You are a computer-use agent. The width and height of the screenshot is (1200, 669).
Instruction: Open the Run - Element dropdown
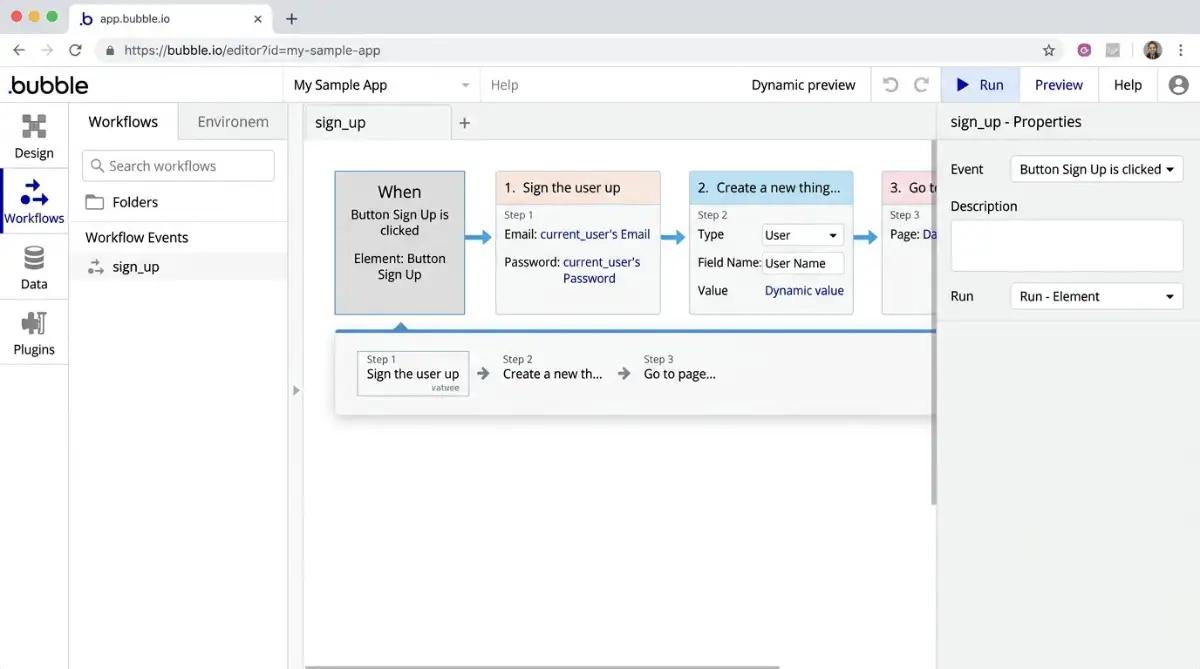tap(1096, 296)
